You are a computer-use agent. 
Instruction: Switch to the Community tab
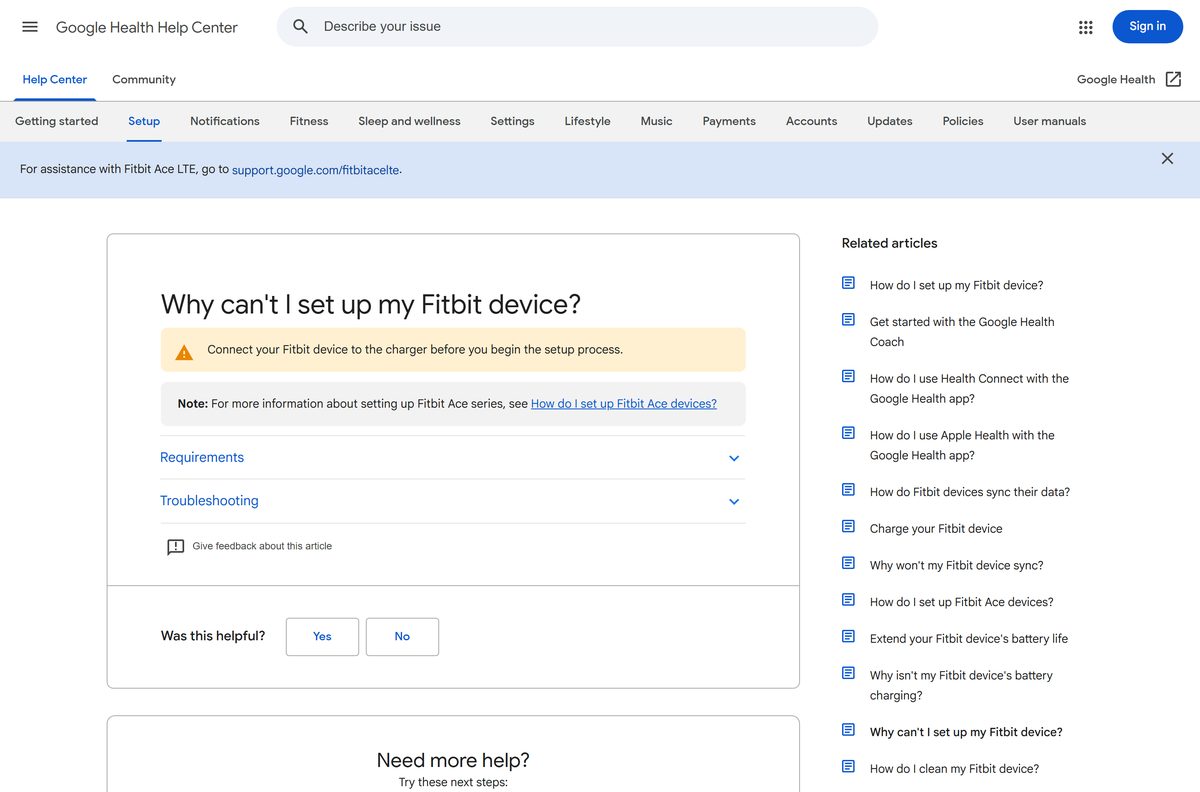click(144, 79)
